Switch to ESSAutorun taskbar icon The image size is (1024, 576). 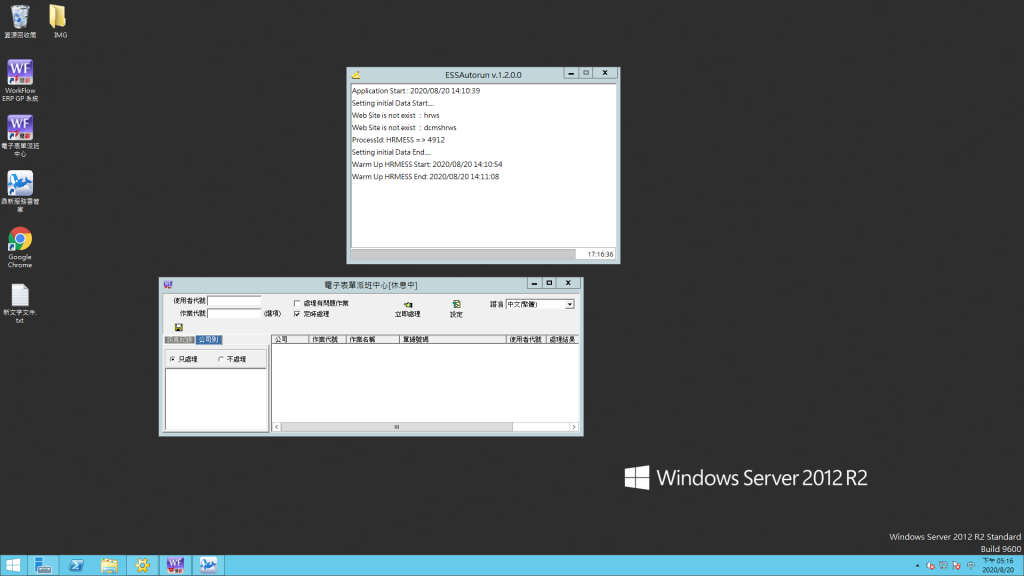[x=208, y=565]
